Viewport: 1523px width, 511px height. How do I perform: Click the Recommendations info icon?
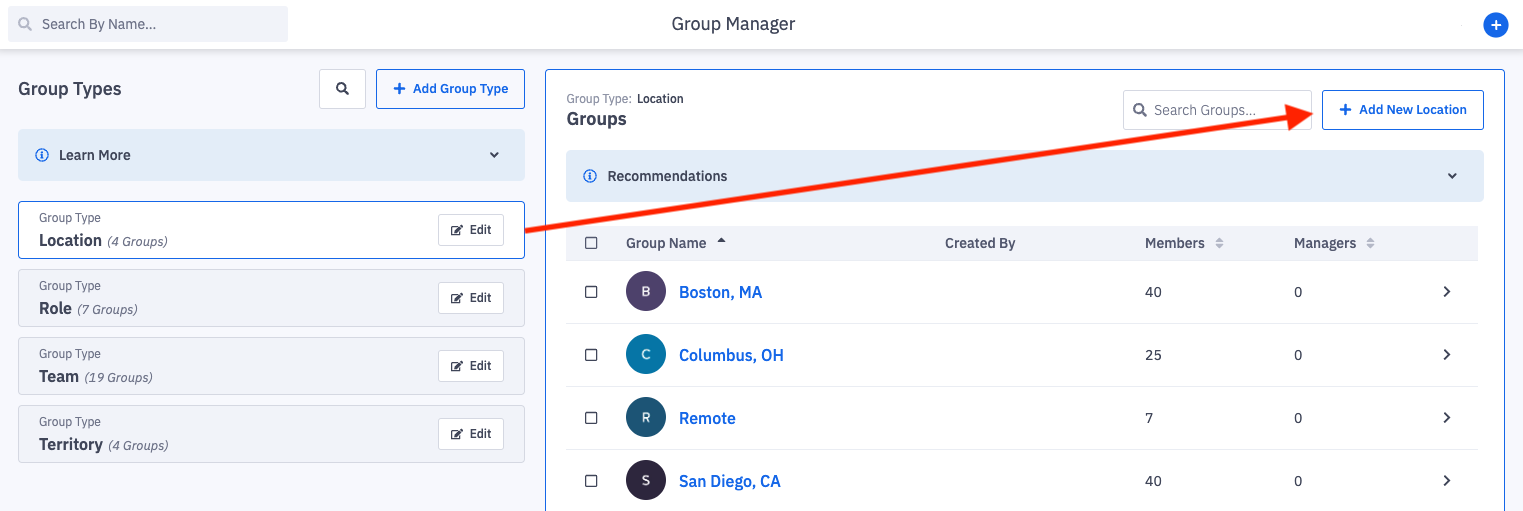point(590,176)
